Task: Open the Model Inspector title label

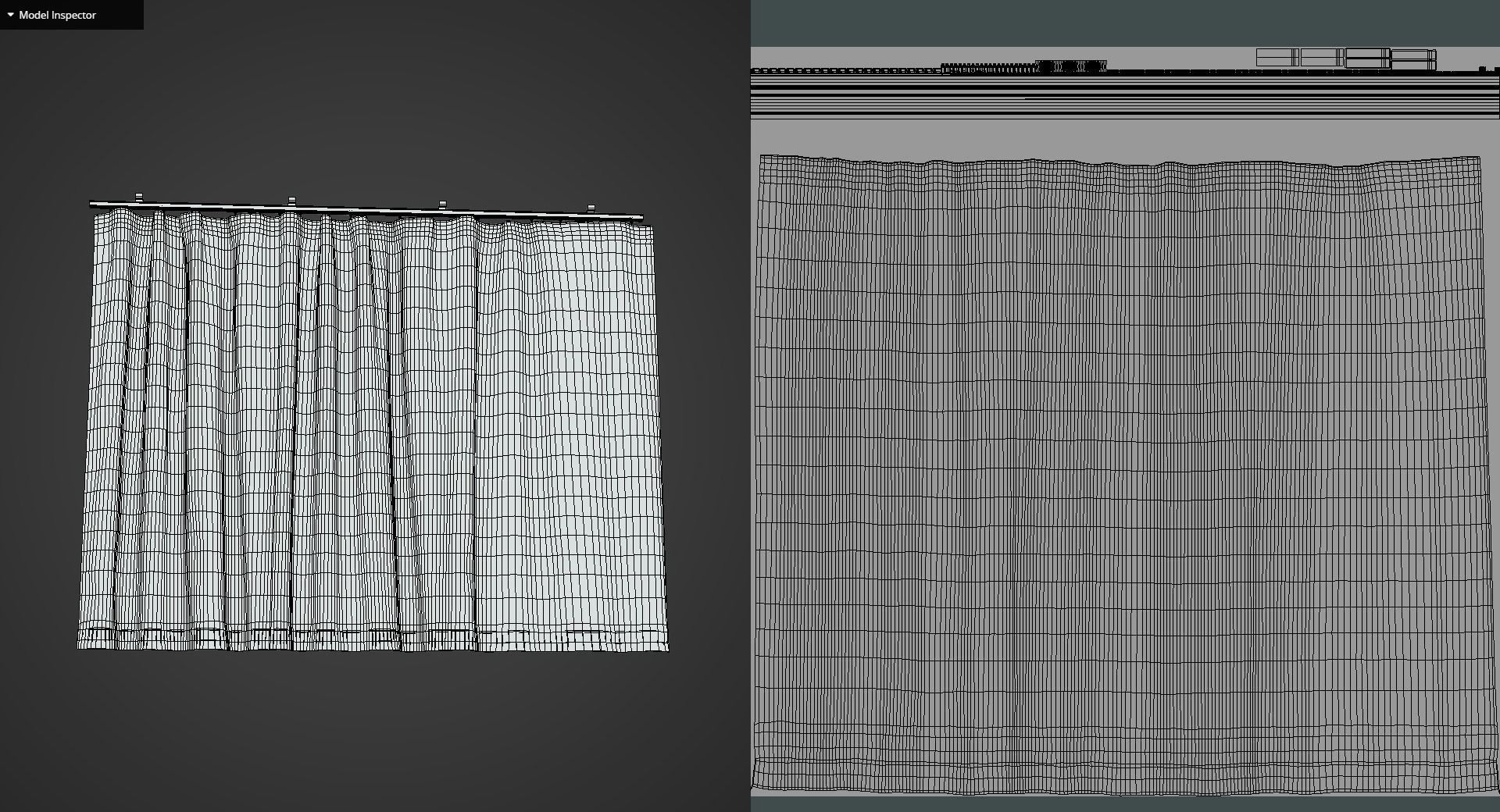Action: 57,15
